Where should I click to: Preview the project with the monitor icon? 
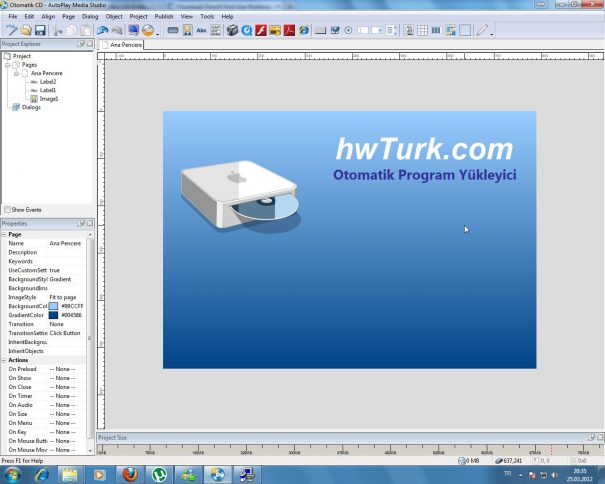point(134,30)
